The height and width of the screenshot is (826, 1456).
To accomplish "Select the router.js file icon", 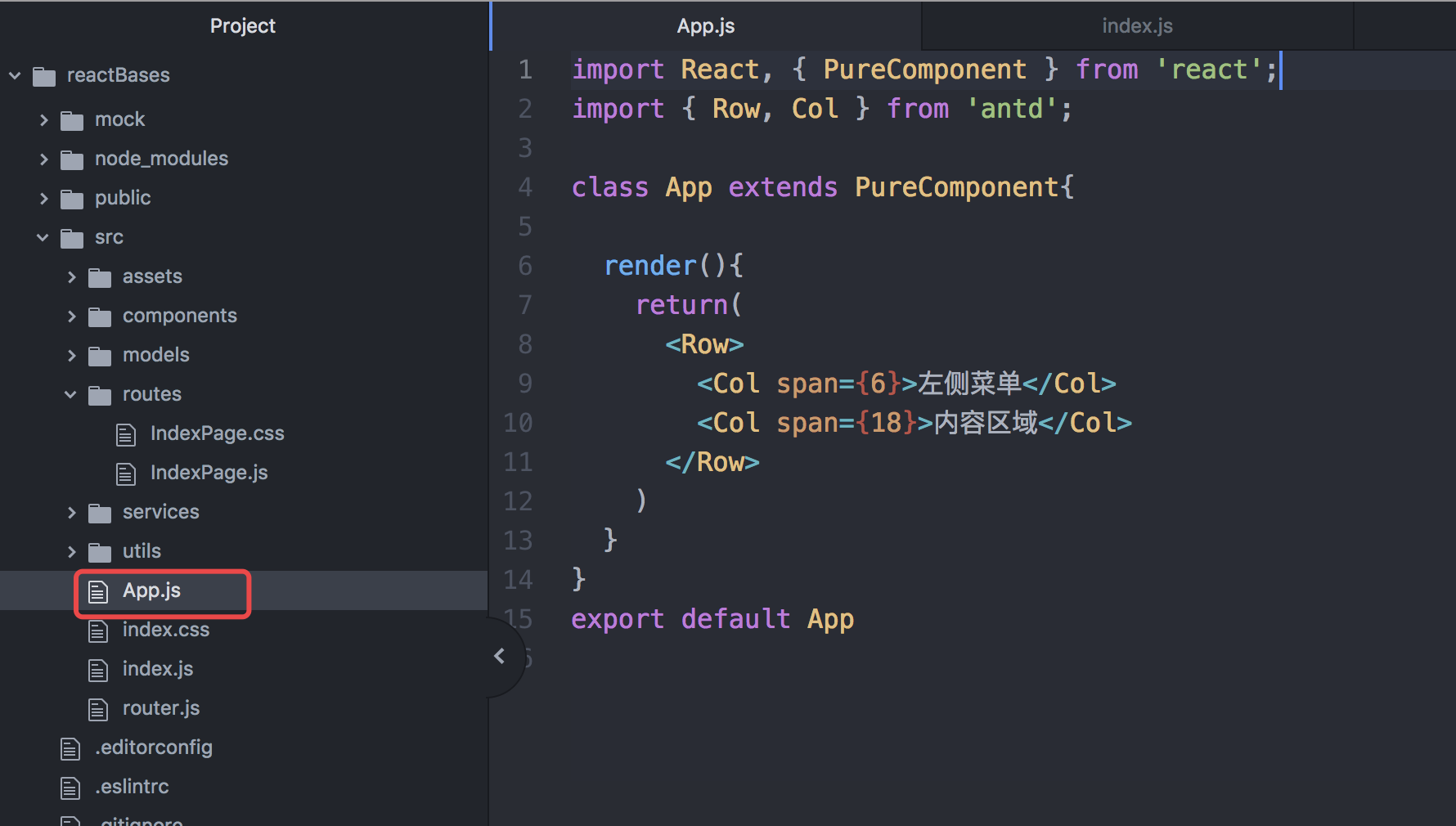I will point(99,708).
